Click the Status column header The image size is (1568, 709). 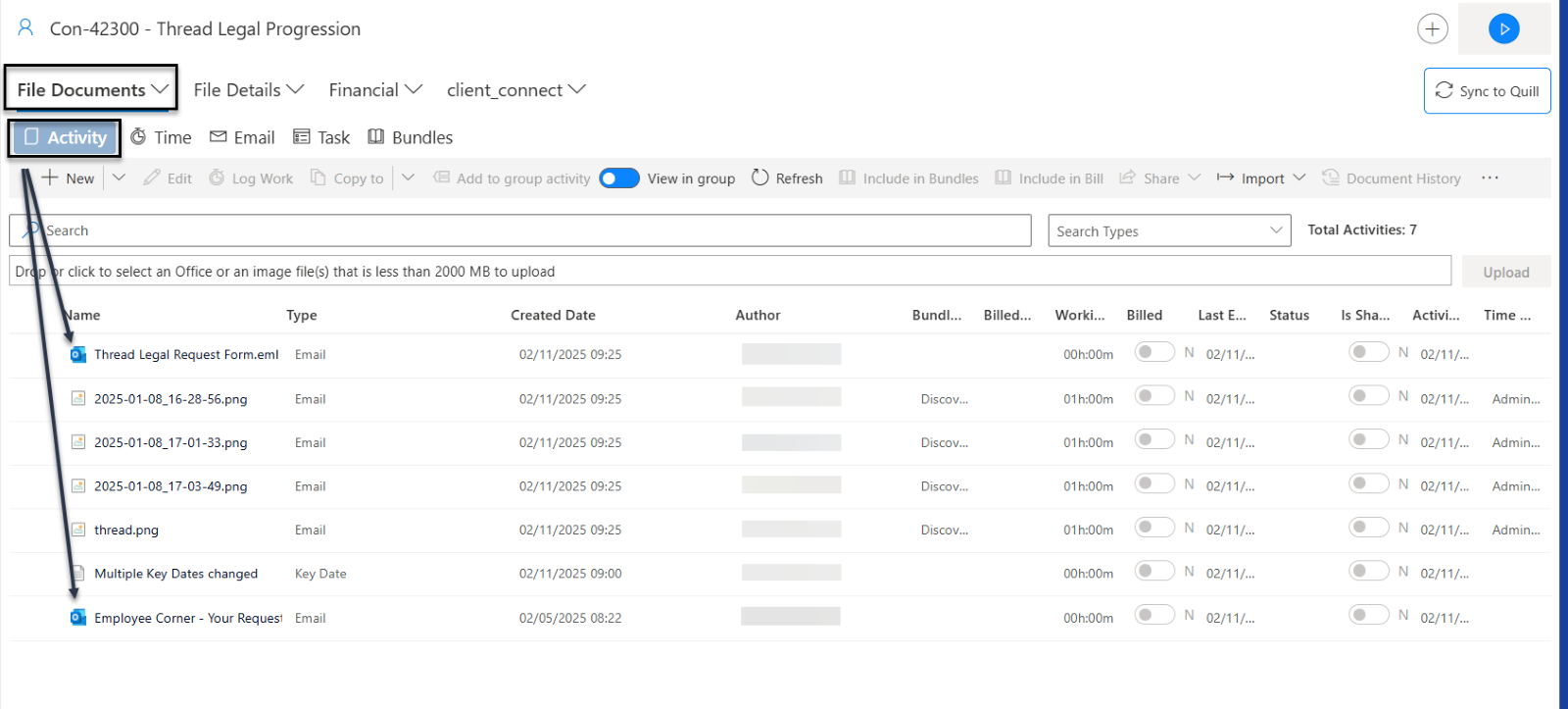(1289, 315)
